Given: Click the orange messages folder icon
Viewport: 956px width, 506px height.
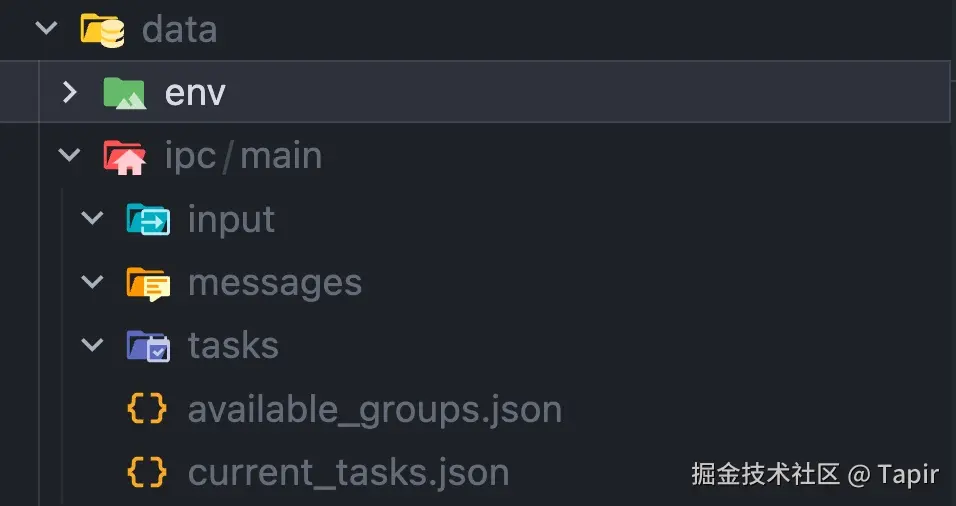Looking at the screenshot, I should [148, 283].
